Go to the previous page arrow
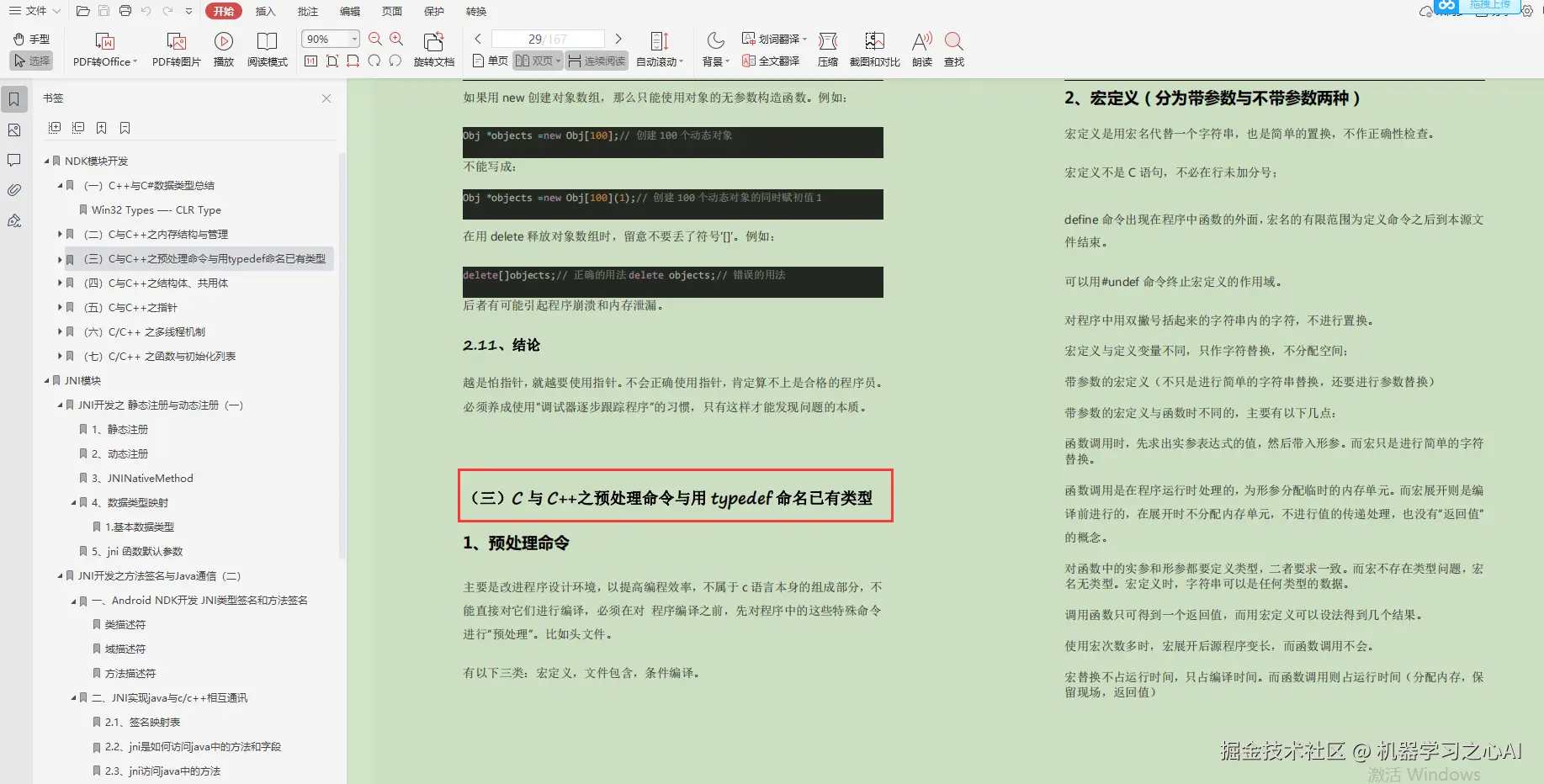The width and height of the screenshot is (1544, 784). coord(478,39)
